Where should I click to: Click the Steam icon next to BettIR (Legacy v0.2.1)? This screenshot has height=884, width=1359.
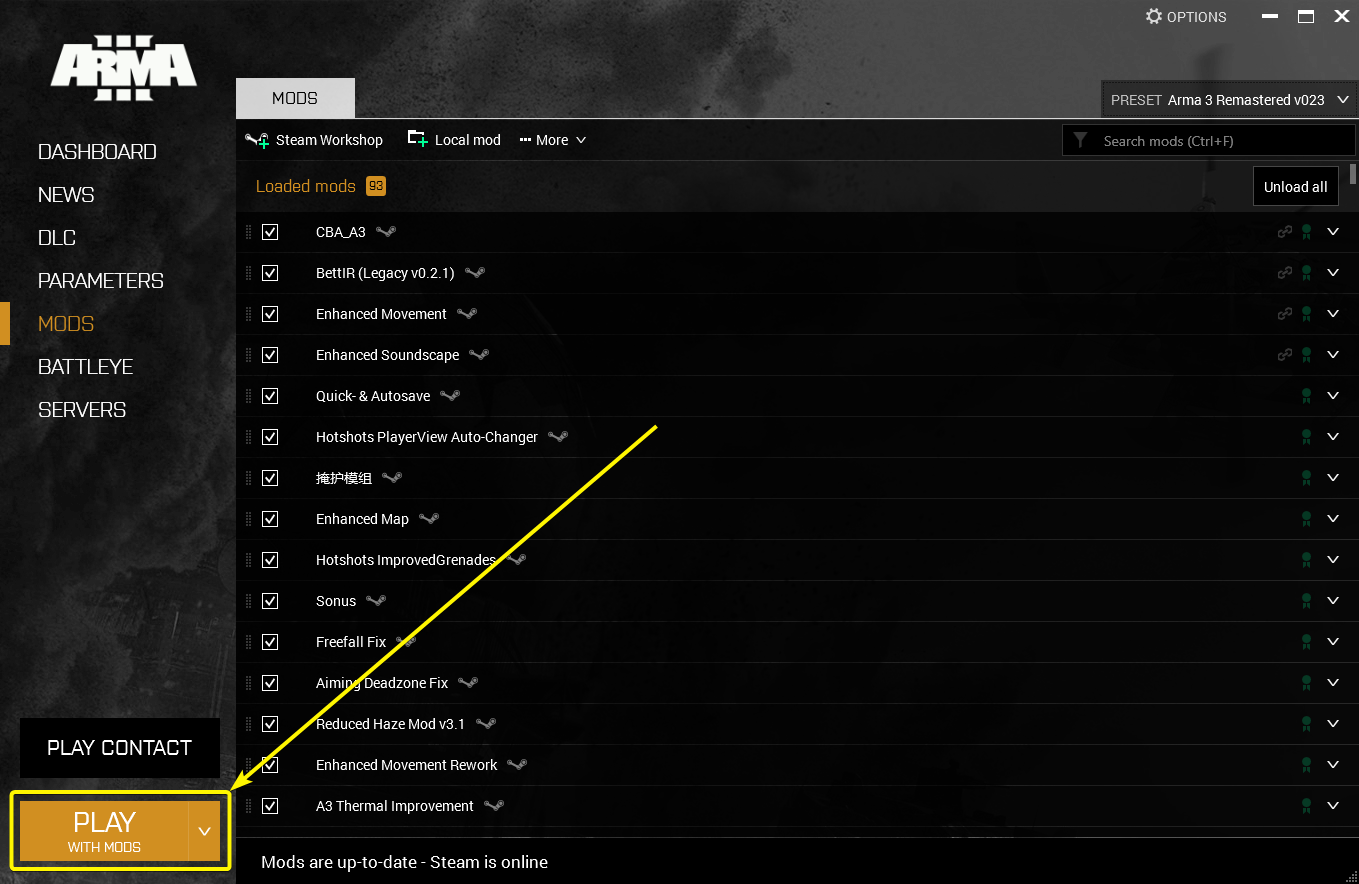coord(475,273)
